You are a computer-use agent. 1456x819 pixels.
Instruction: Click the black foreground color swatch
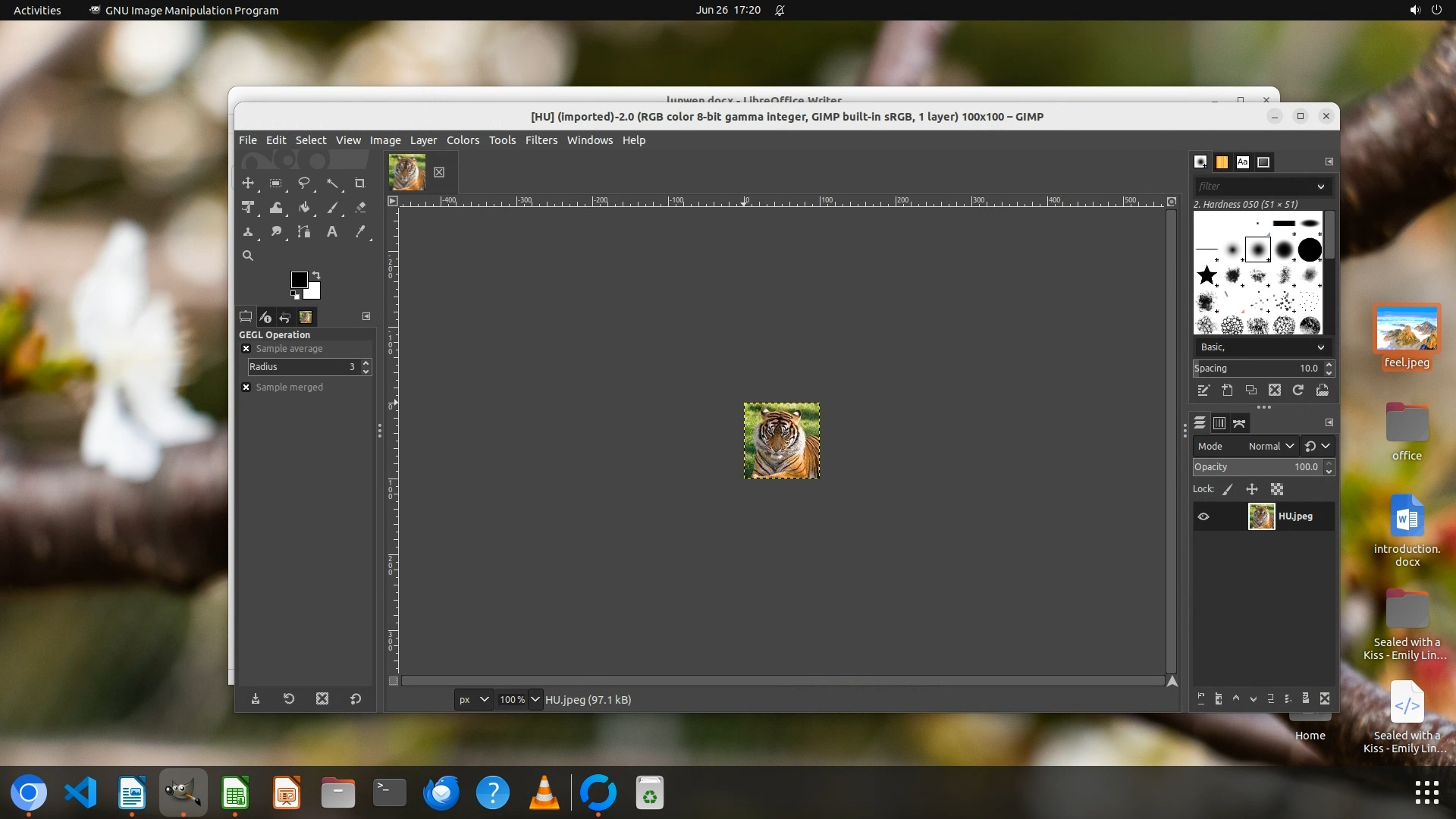point(299,280)
